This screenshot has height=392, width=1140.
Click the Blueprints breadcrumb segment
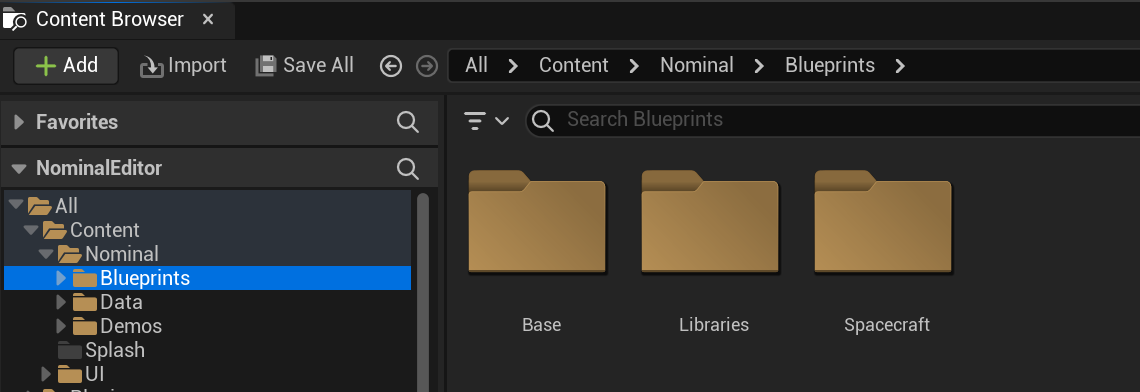tap(830, 65)
